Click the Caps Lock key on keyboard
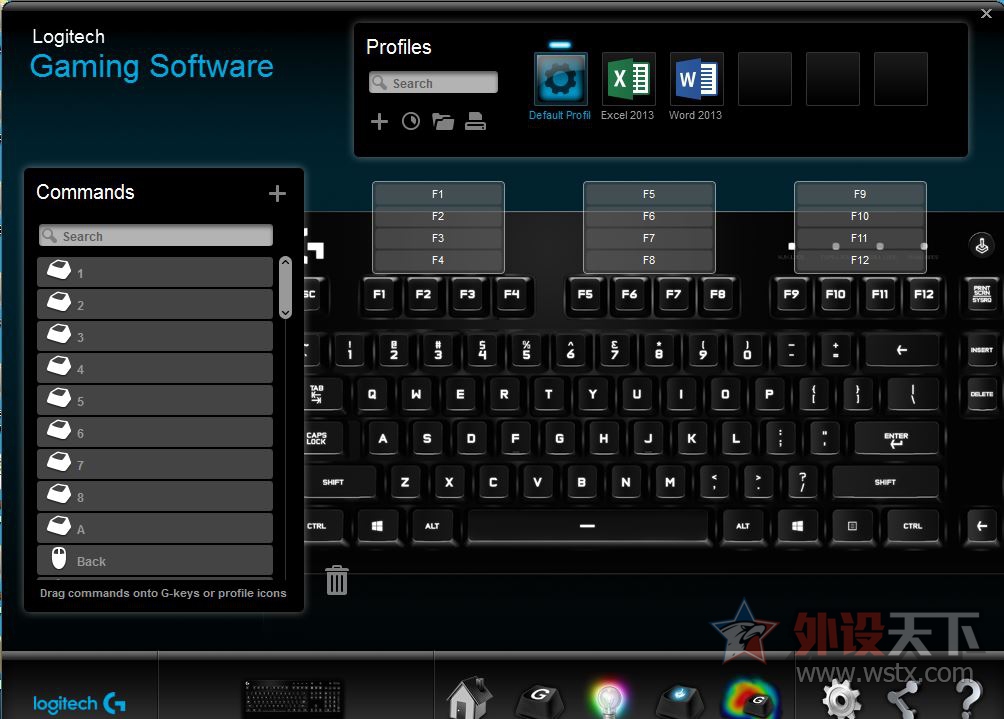 click(x=322, y=439)
